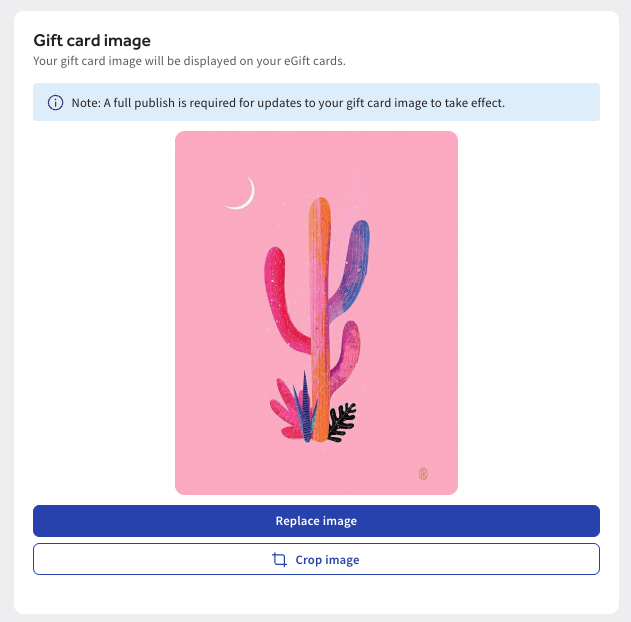Select the gift card image preview

[316, 313]
